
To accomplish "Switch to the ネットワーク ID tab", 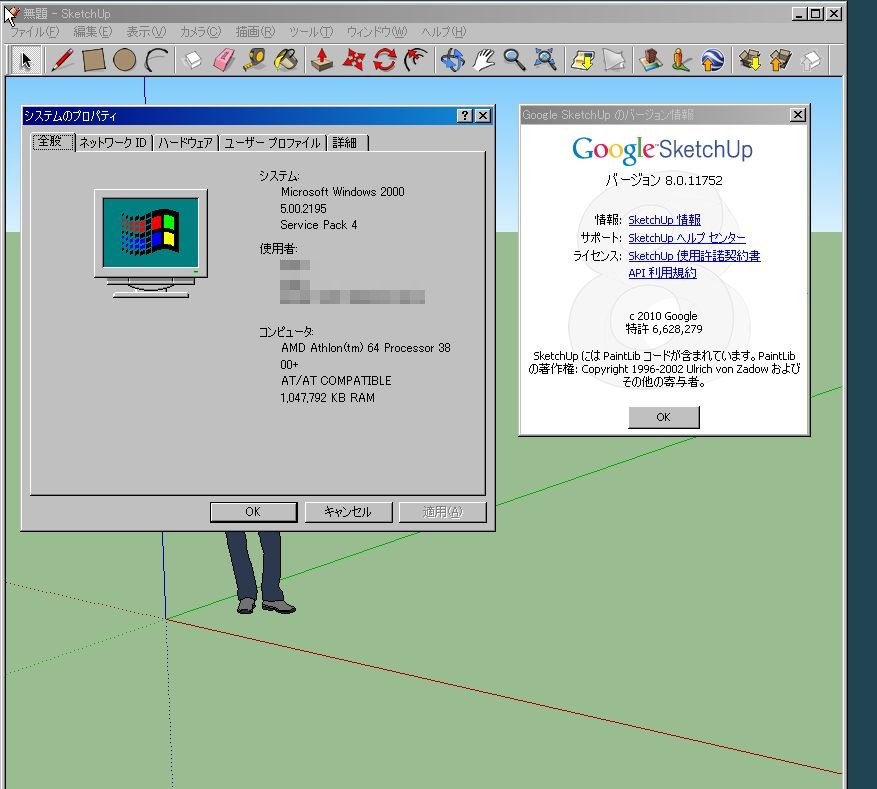I will pos(113,143).
